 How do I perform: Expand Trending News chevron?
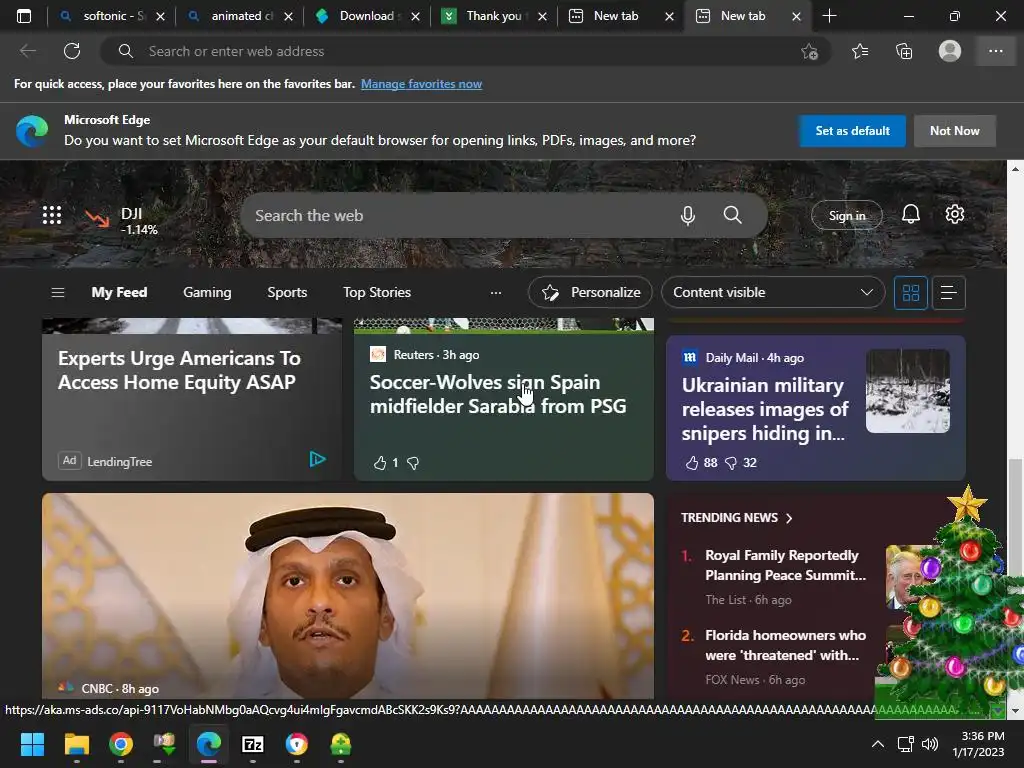[x=789, y=518]
